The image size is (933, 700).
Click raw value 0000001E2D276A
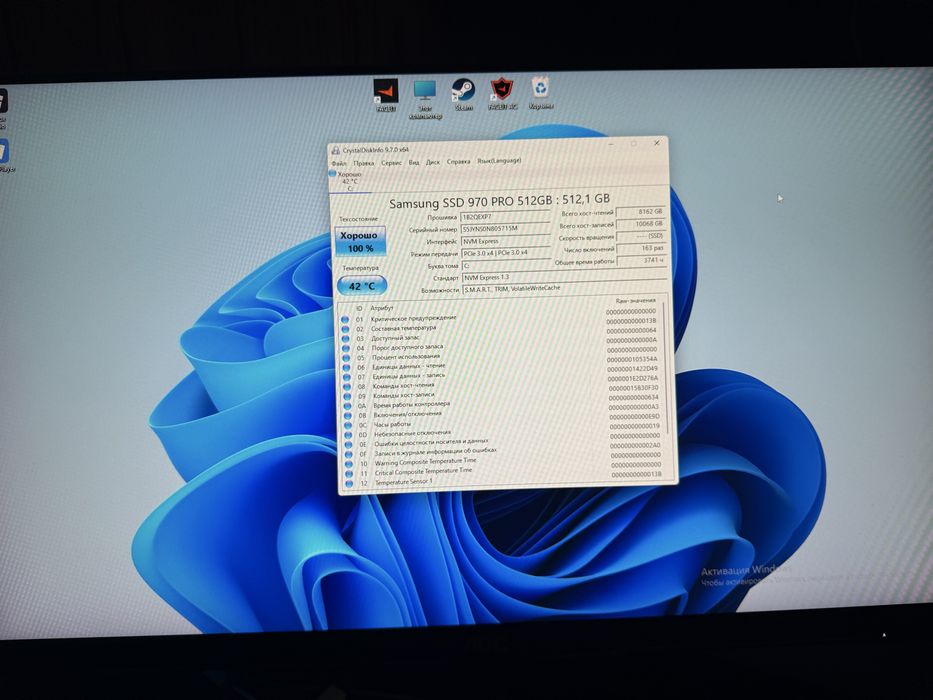coord(633,379)
